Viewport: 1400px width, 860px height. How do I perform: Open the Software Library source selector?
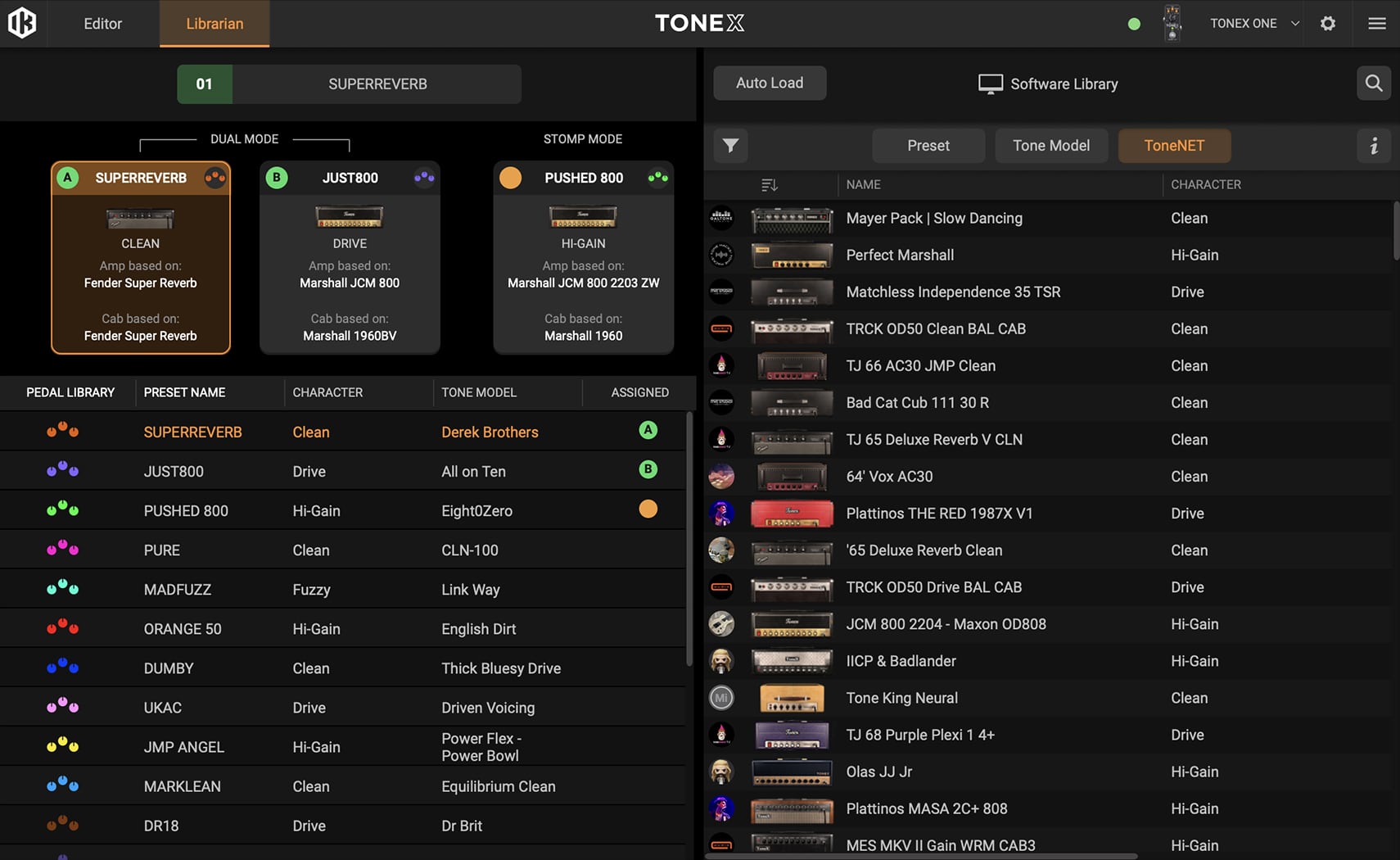click(x=1048, y=84)
